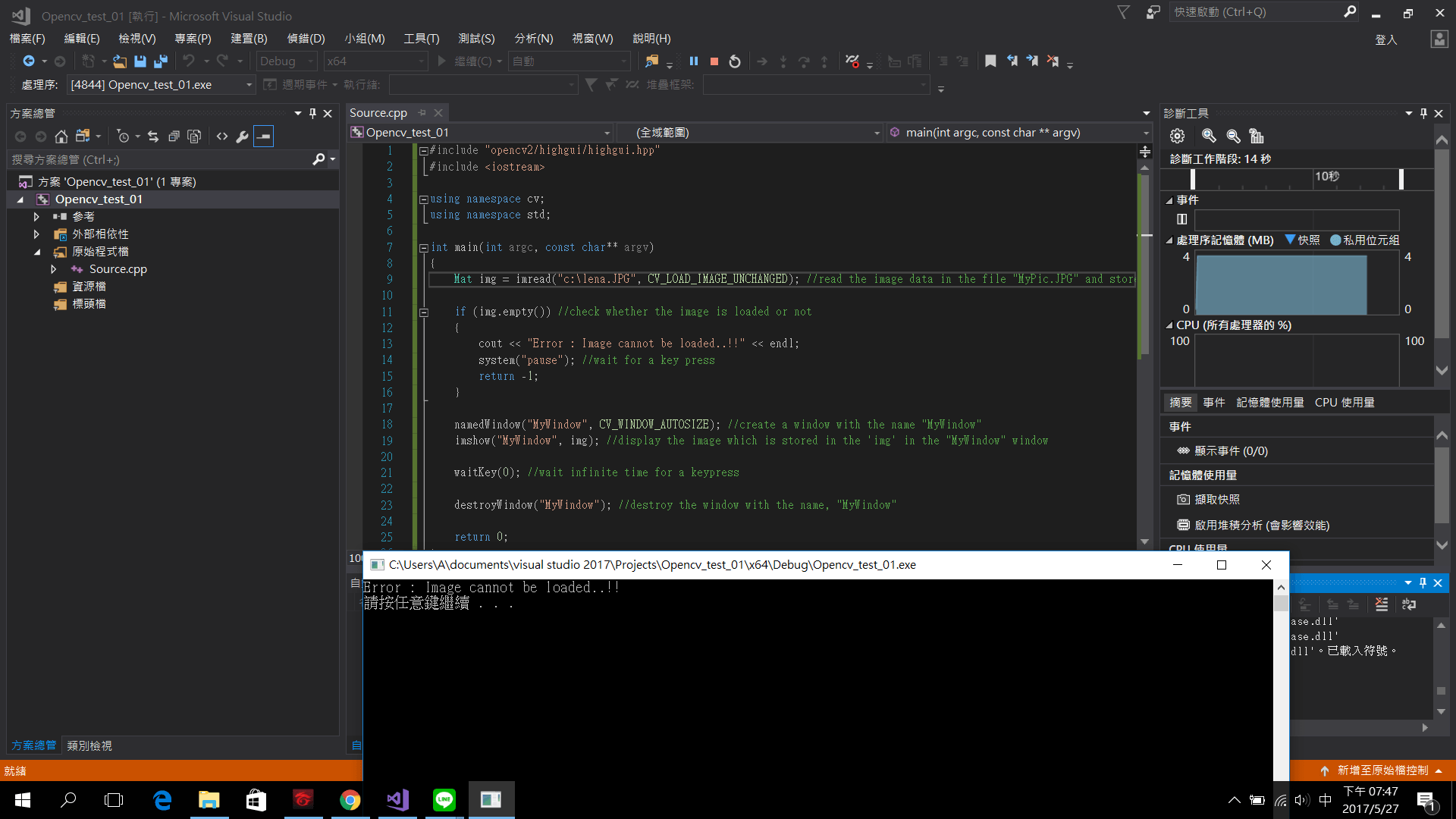Viewport: 1456px width, 819px height.
Task: Pin the 方案總管 panel
Action: 312,112
